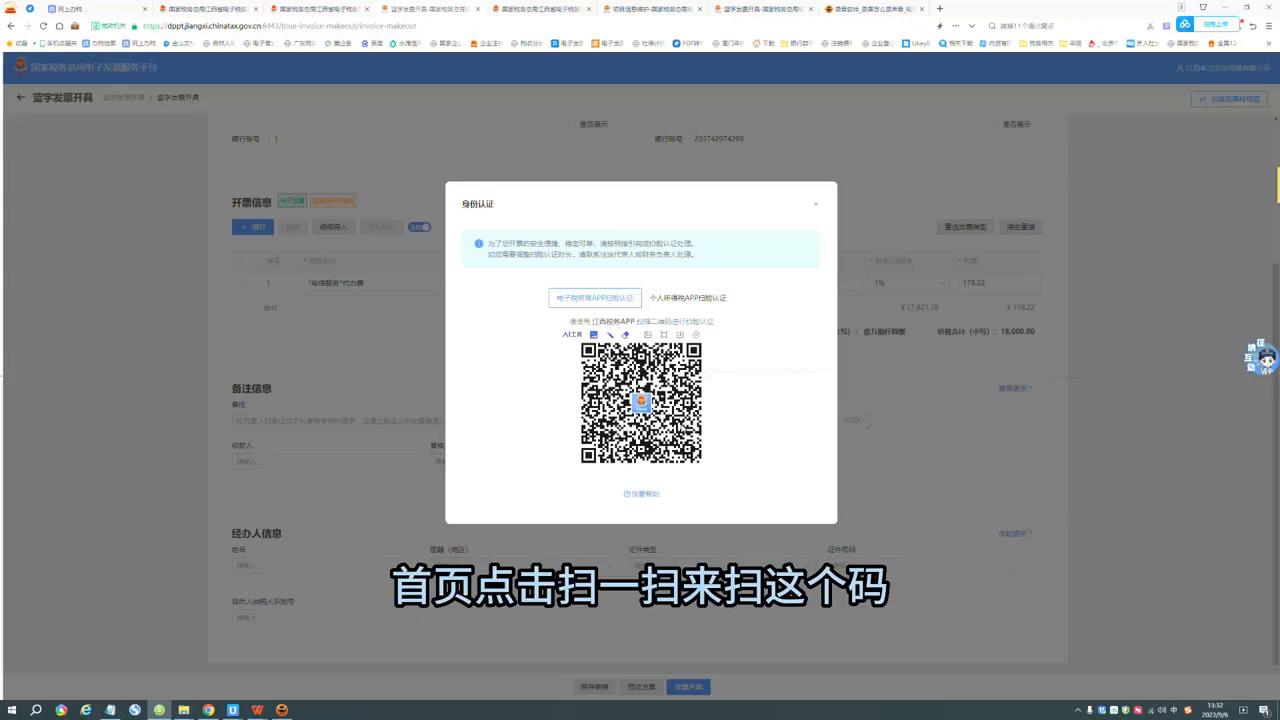This screenshot has height=720, width=1280.
Task: Select the first invoice row checkbox
Action: [x=243, y=283]
